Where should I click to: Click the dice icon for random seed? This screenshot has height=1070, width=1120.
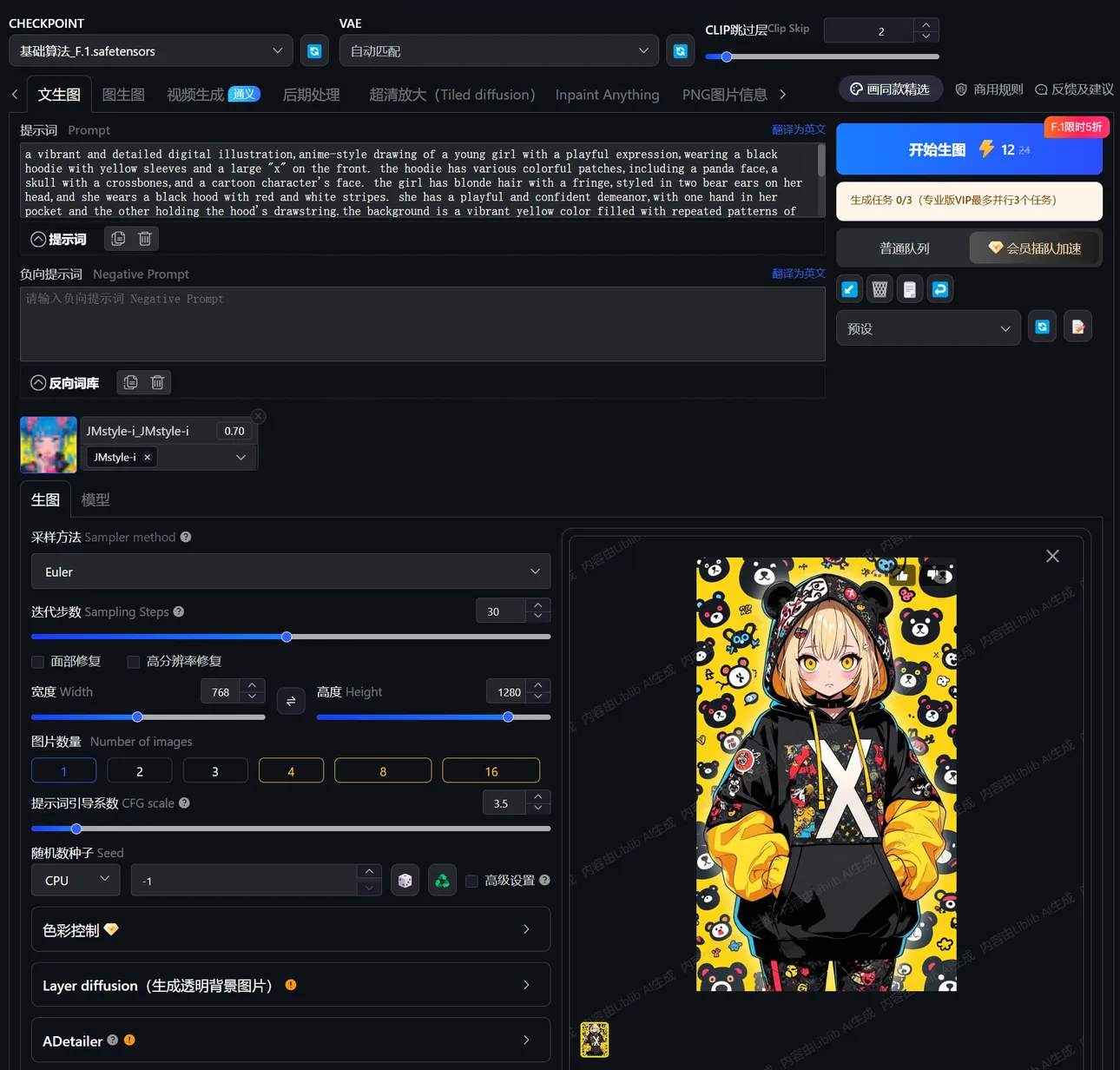pyautogui.click(x=405, y=881)
